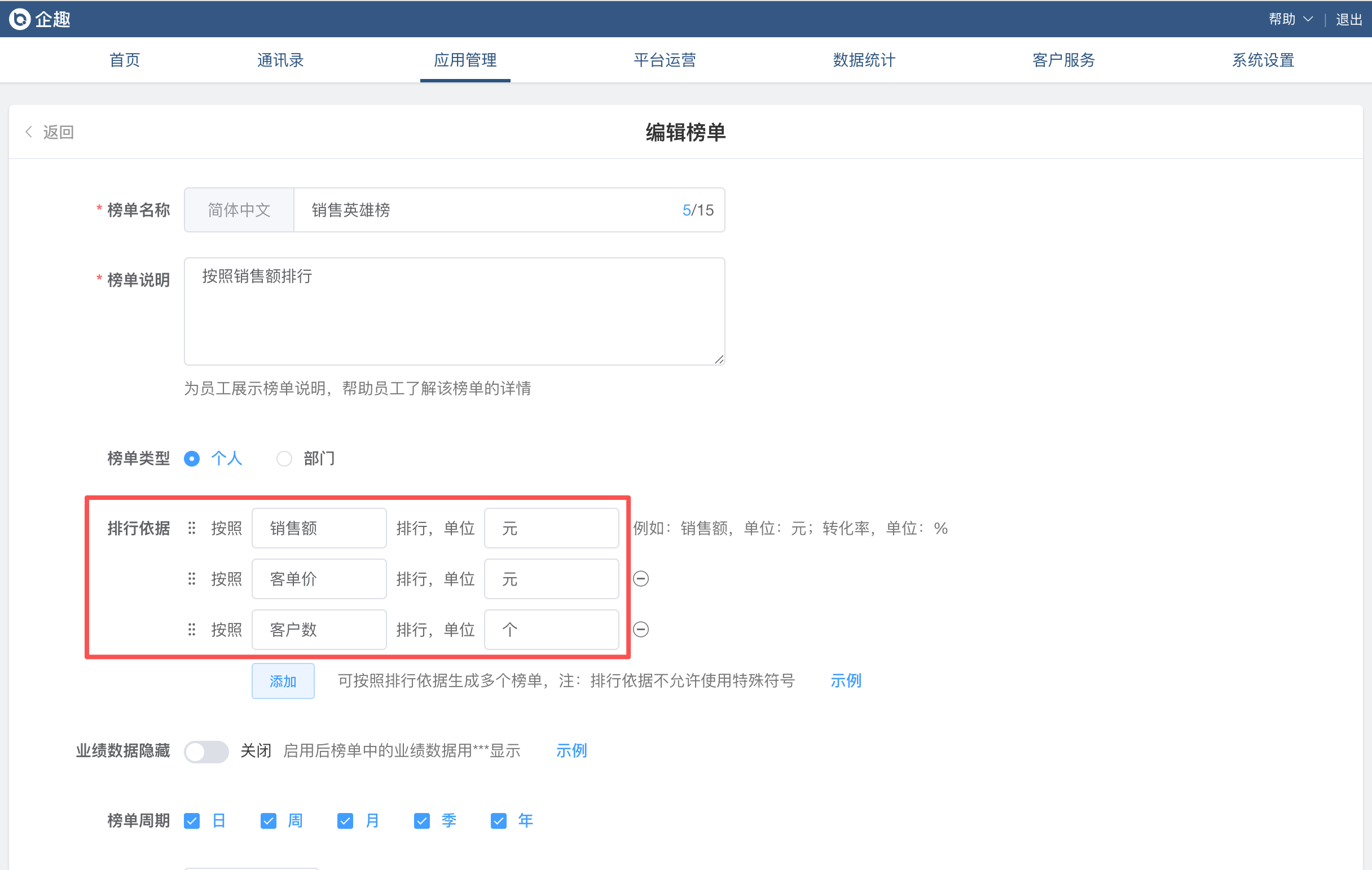Screen dimensions: 1372x870
Task: Uncheck the 季 period checkbox
Action: click(421, 821)
